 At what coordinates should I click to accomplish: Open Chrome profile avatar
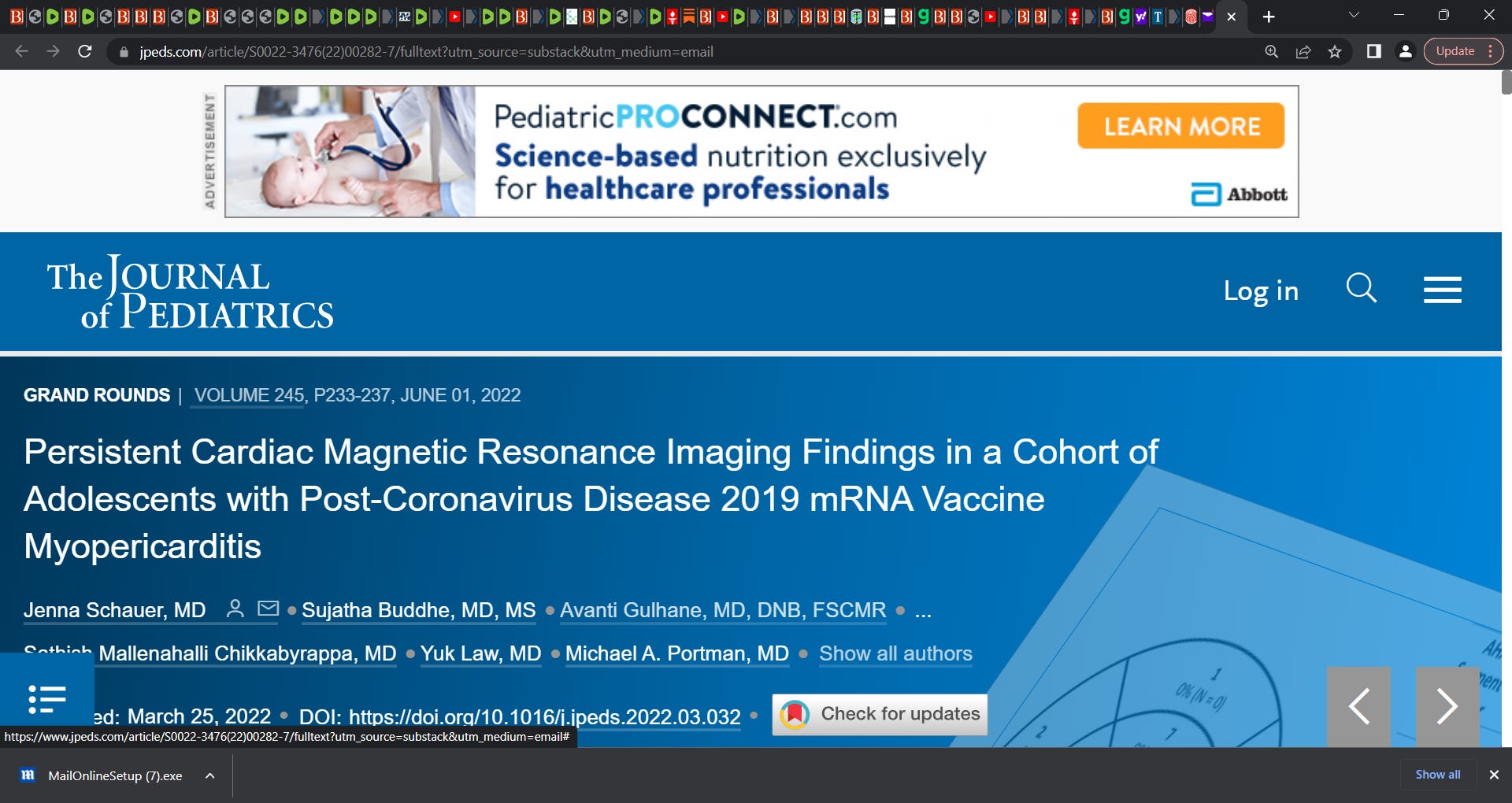tap(1405, 51)
